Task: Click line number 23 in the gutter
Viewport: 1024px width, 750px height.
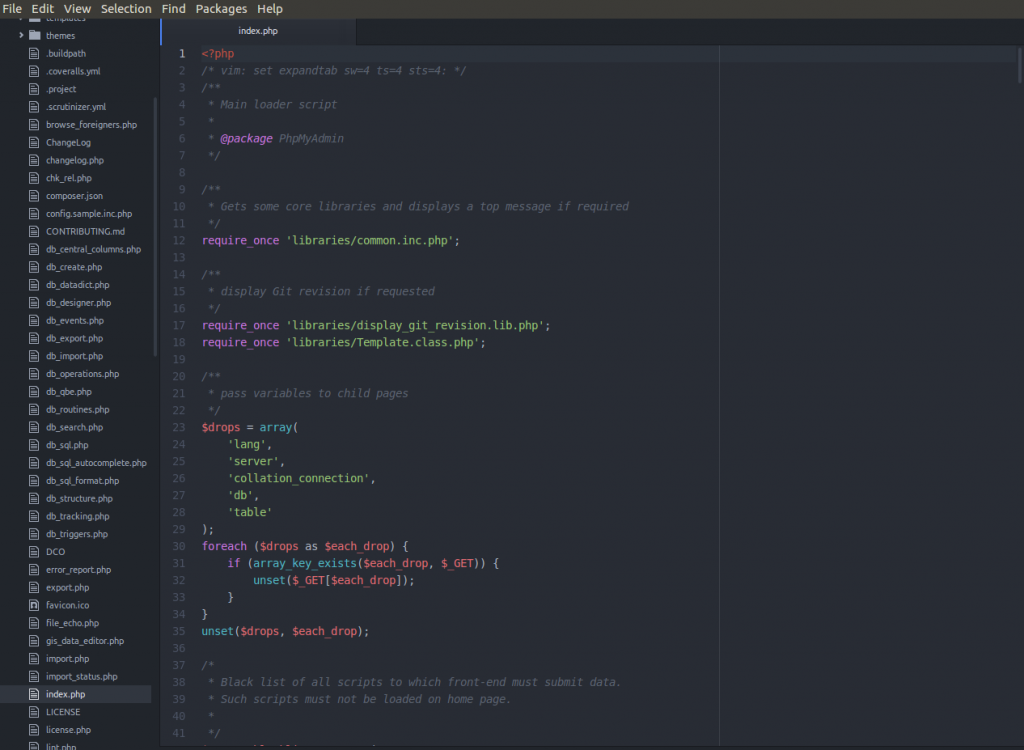Action: [178, 427]
